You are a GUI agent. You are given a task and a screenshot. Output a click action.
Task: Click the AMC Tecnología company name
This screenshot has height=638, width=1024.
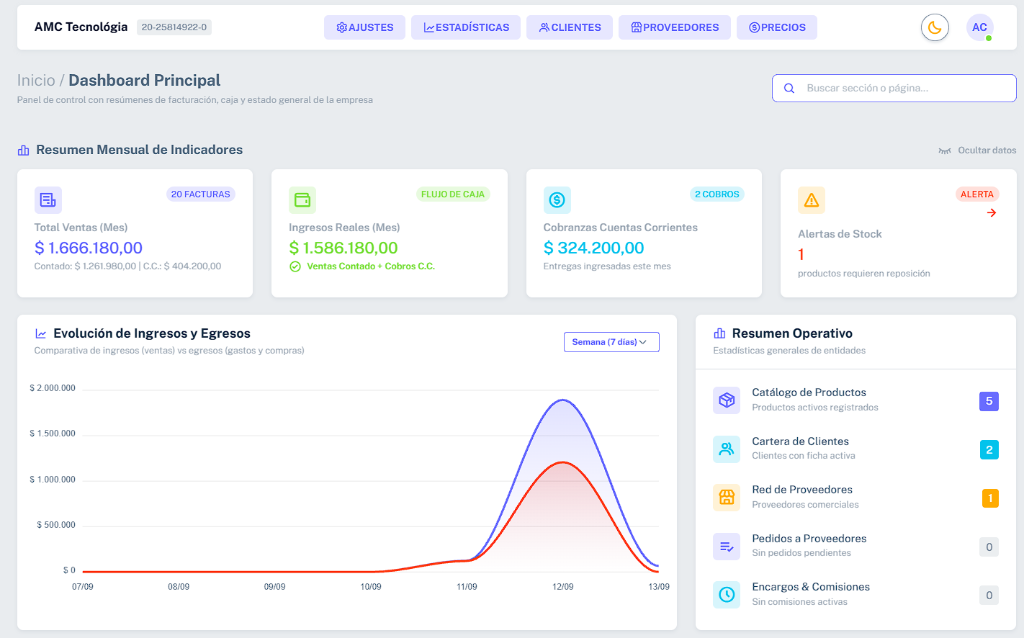[x=81, y=27]
